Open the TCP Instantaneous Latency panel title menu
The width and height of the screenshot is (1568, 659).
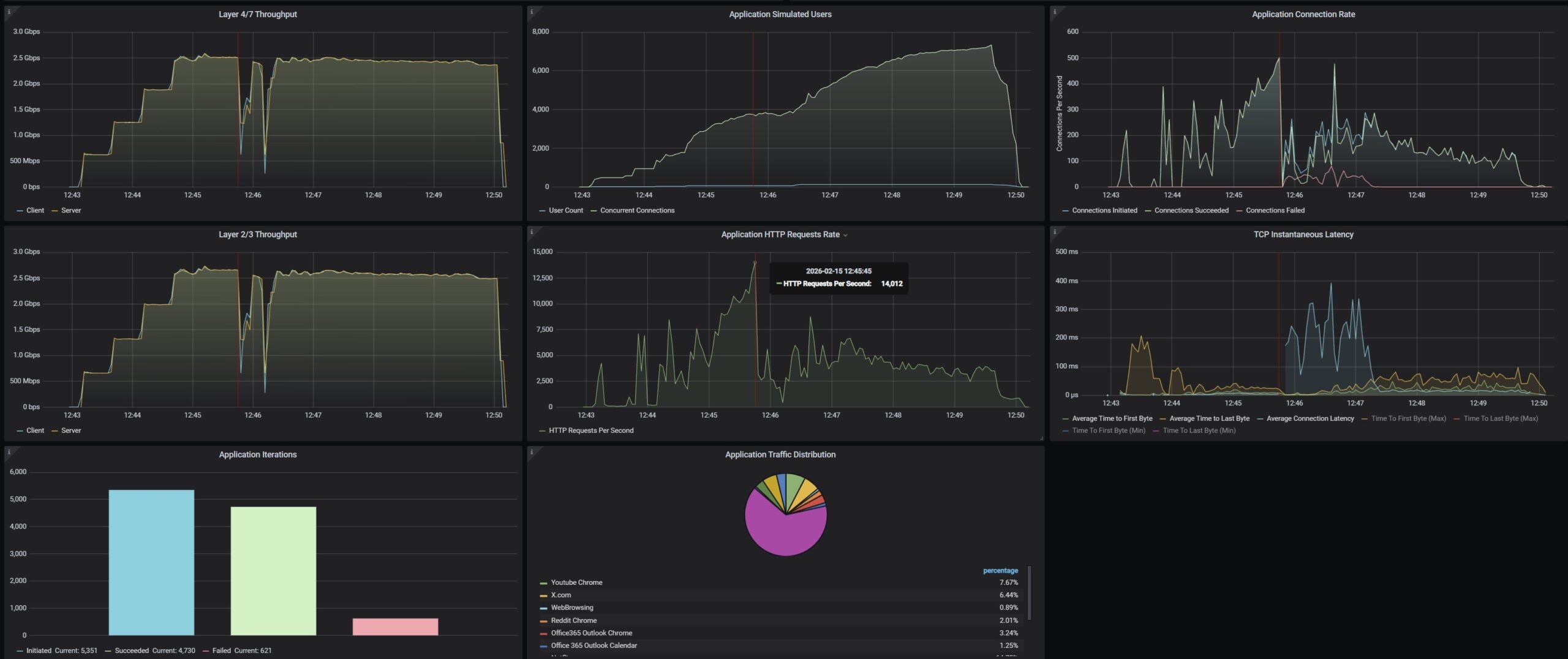coord(1303,235)
